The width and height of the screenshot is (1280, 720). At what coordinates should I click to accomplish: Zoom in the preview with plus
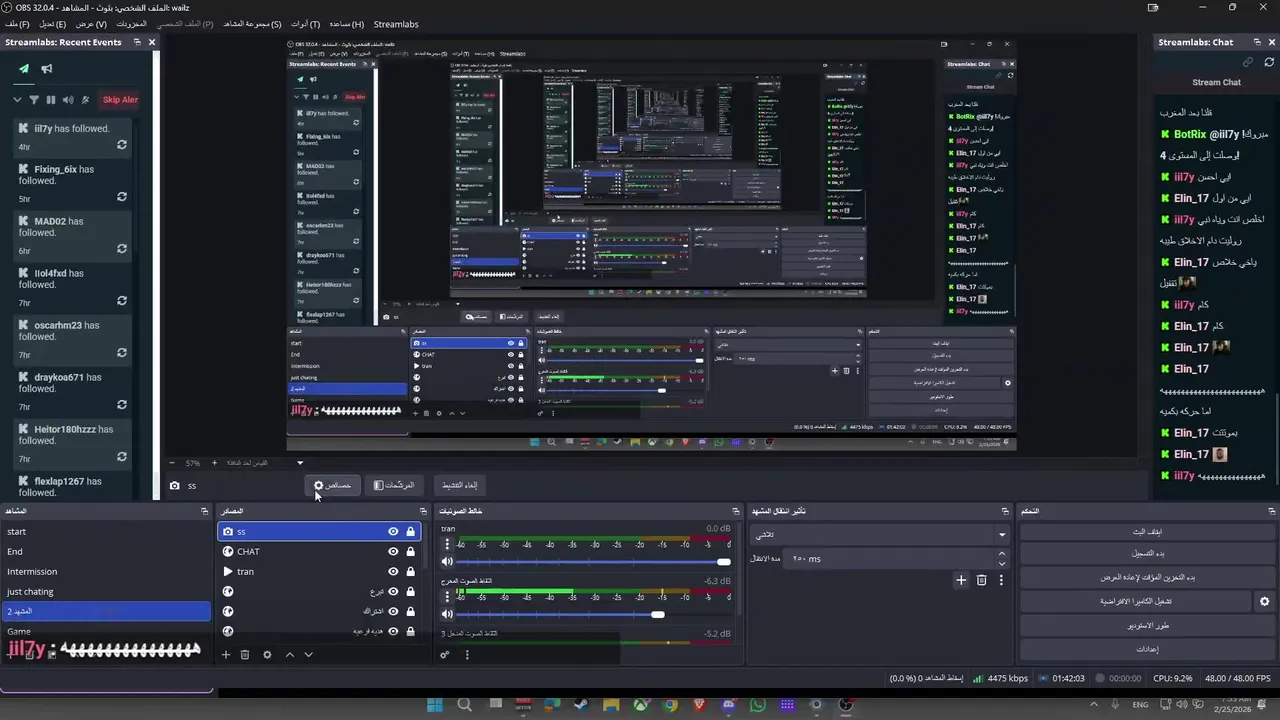pyautogui.click(x=214, y=463)
